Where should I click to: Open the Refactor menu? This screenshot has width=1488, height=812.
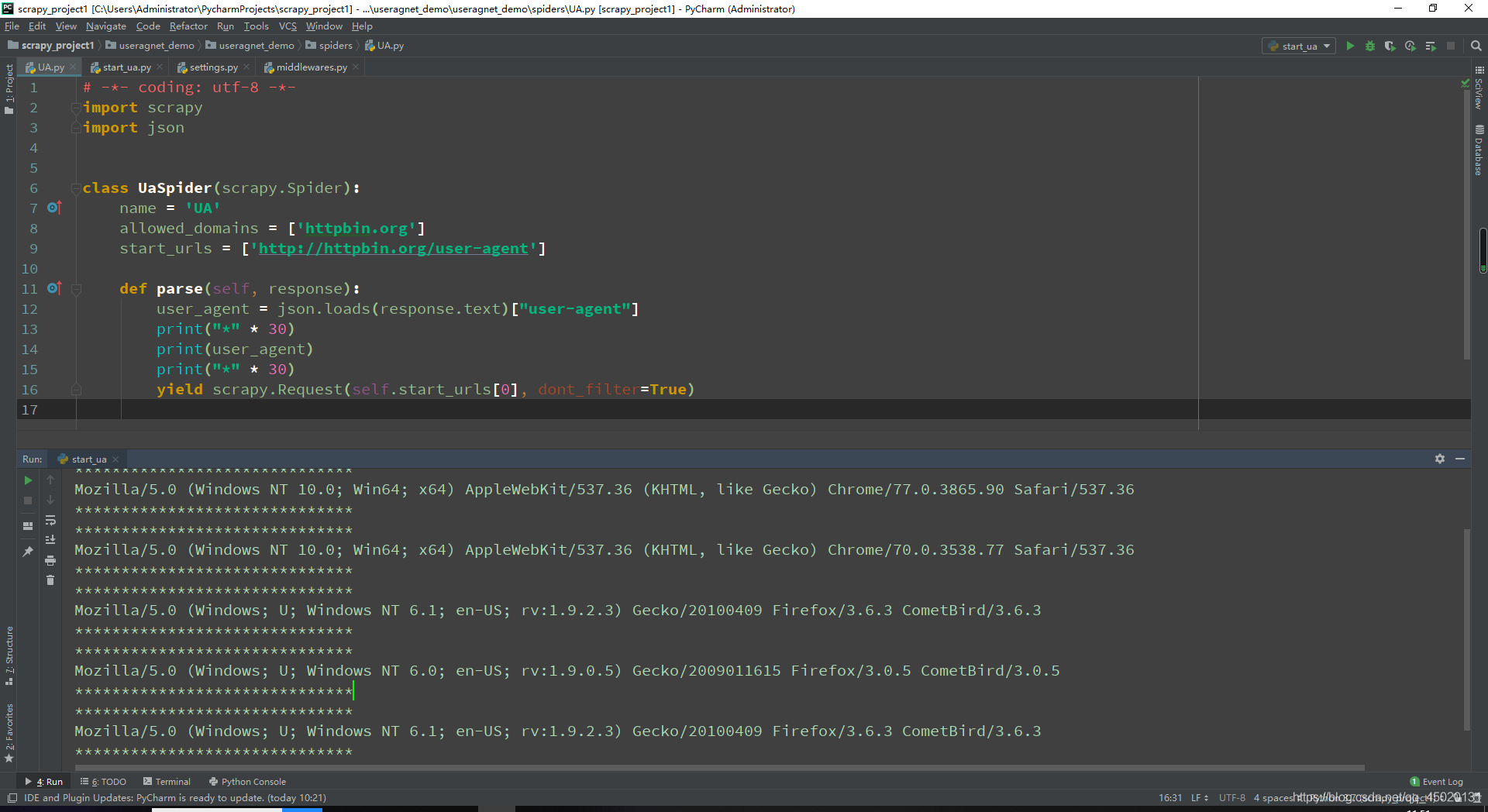click(188, 26)
